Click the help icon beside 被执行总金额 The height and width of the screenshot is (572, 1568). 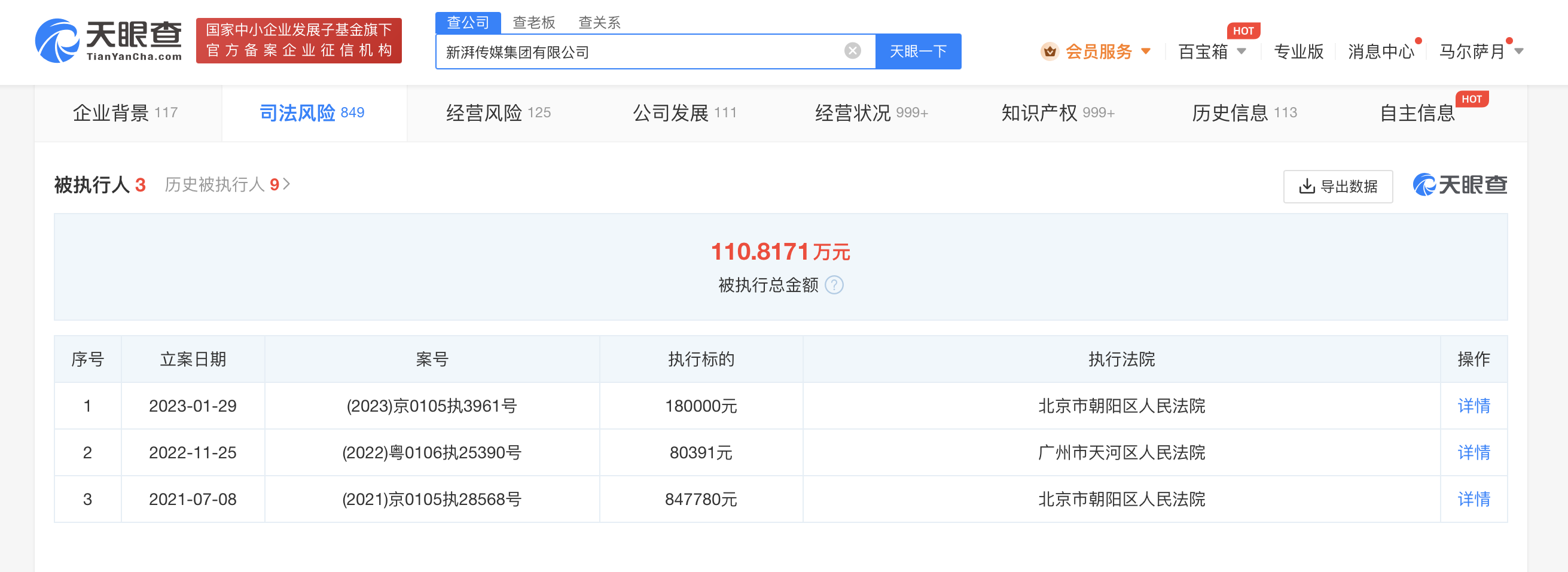(834, 285)
